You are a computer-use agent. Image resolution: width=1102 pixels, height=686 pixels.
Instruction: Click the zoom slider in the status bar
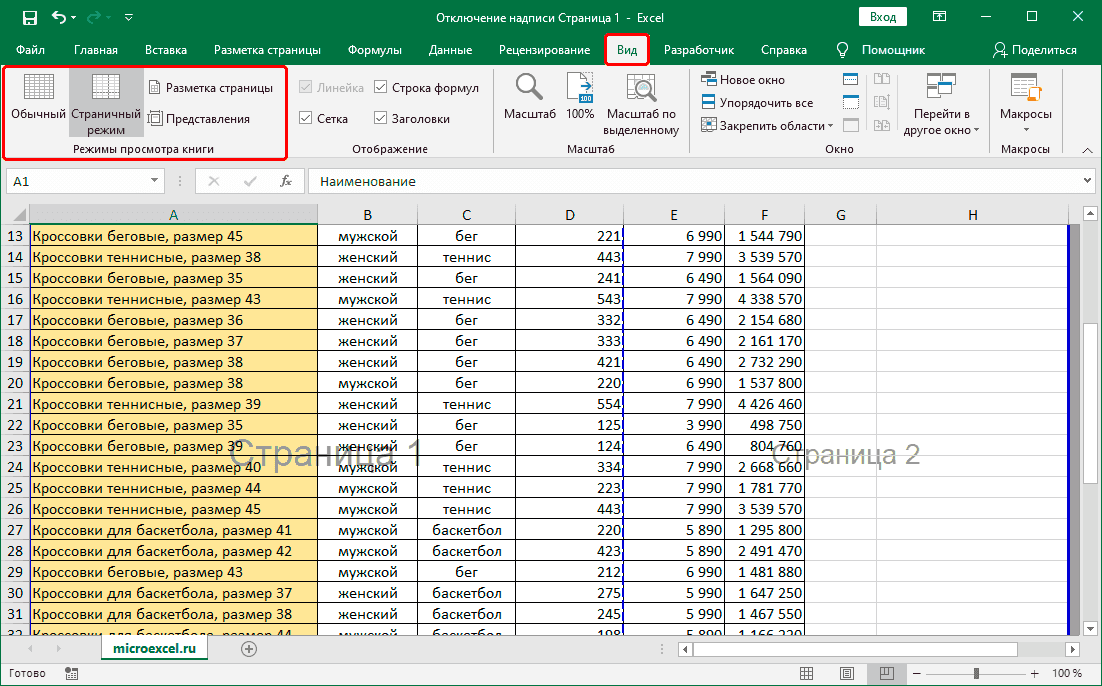tap(975, 672)
